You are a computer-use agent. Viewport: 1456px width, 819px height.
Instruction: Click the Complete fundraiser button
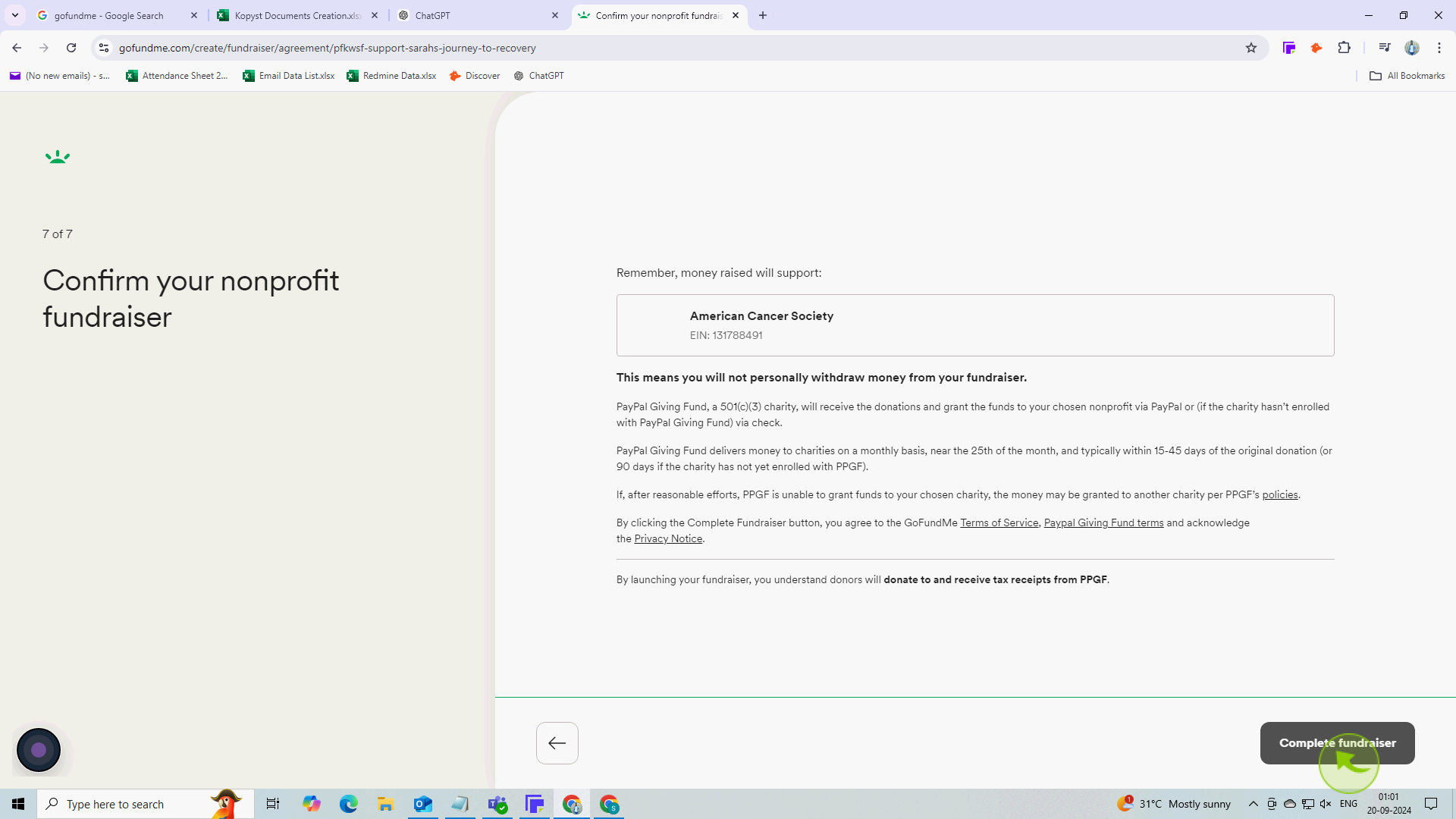[x=1338, y=743]
